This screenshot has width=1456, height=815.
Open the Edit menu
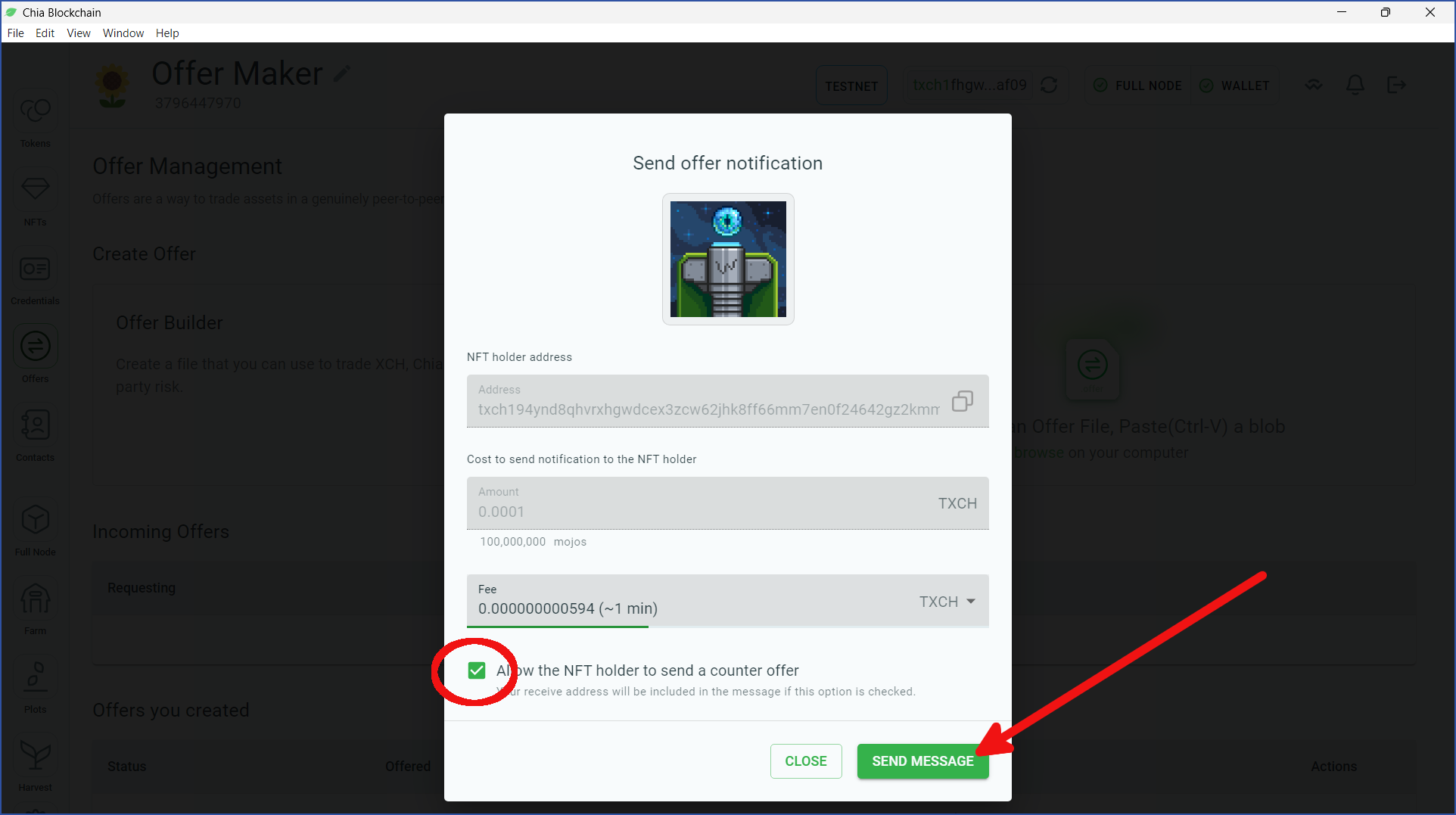tap(45, 33)
